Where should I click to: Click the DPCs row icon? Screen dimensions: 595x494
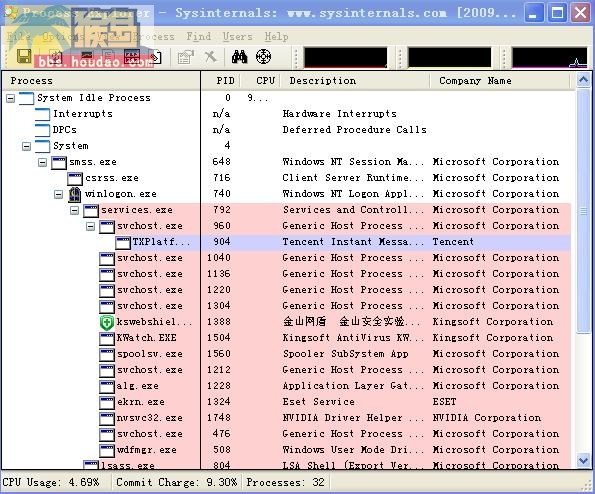click(x=42, y=130)
